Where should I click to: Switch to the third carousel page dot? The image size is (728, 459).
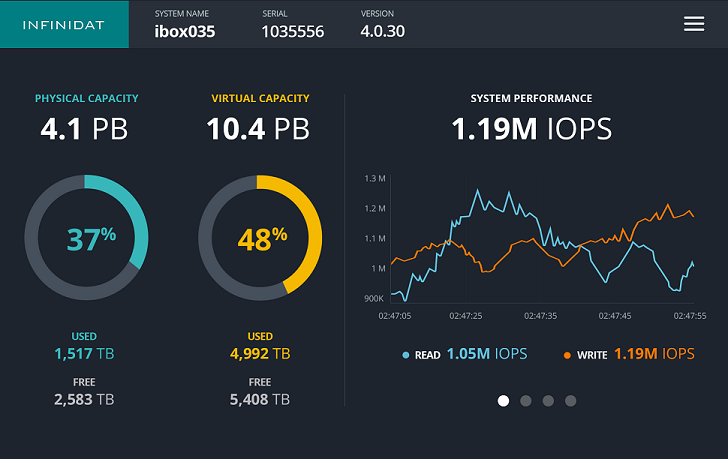point(548,401)
